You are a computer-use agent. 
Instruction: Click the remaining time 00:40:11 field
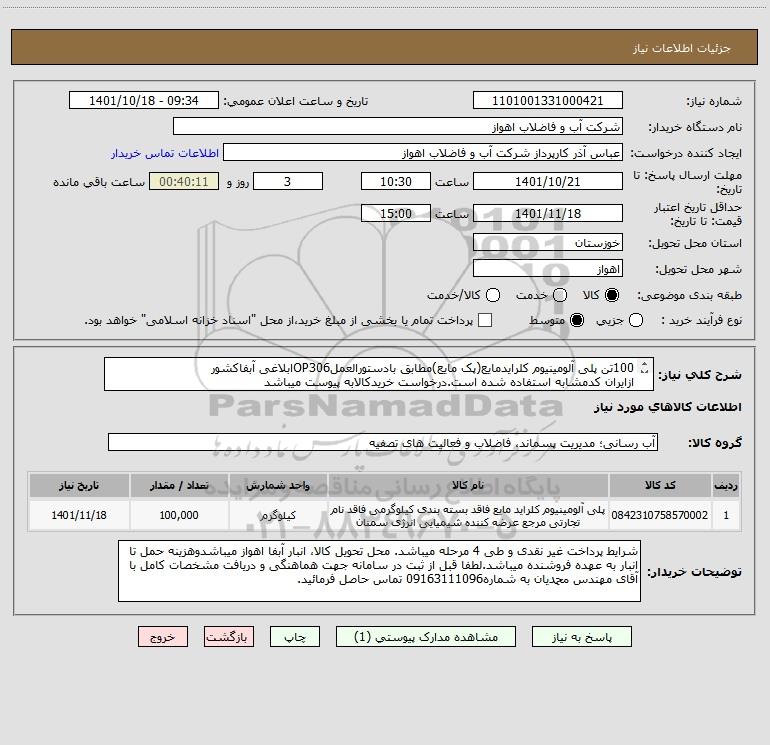(x=184, y=181)
